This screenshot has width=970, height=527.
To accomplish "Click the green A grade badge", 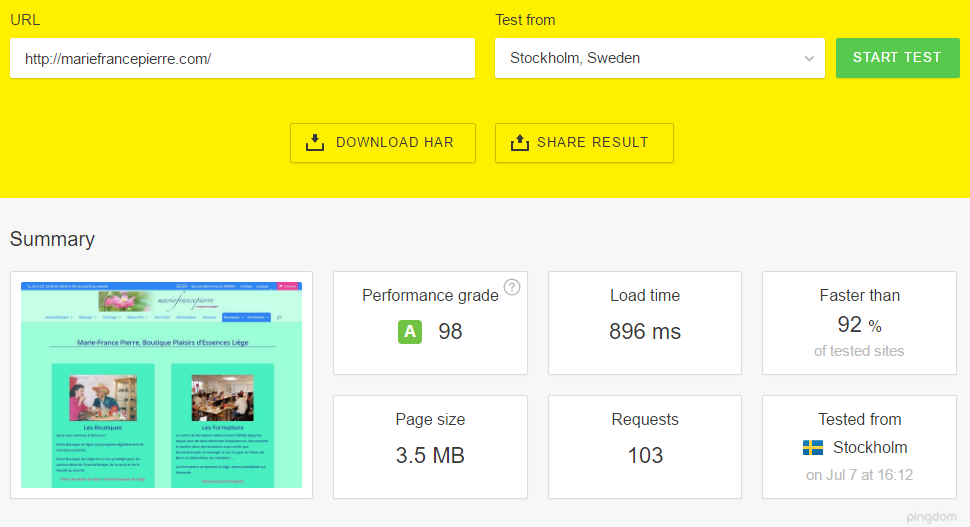I will click(409, 332).
